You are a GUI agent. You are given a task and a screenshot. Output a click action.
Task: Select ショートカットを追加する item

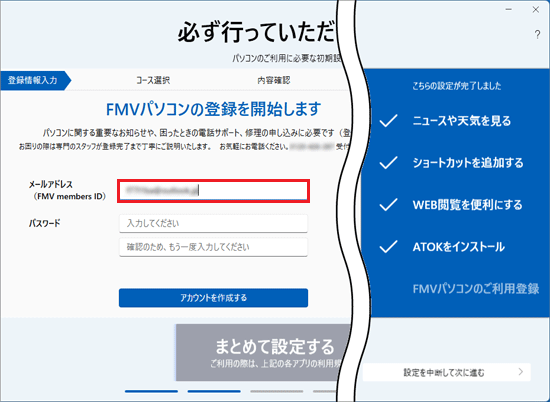[x=468, y=163]
